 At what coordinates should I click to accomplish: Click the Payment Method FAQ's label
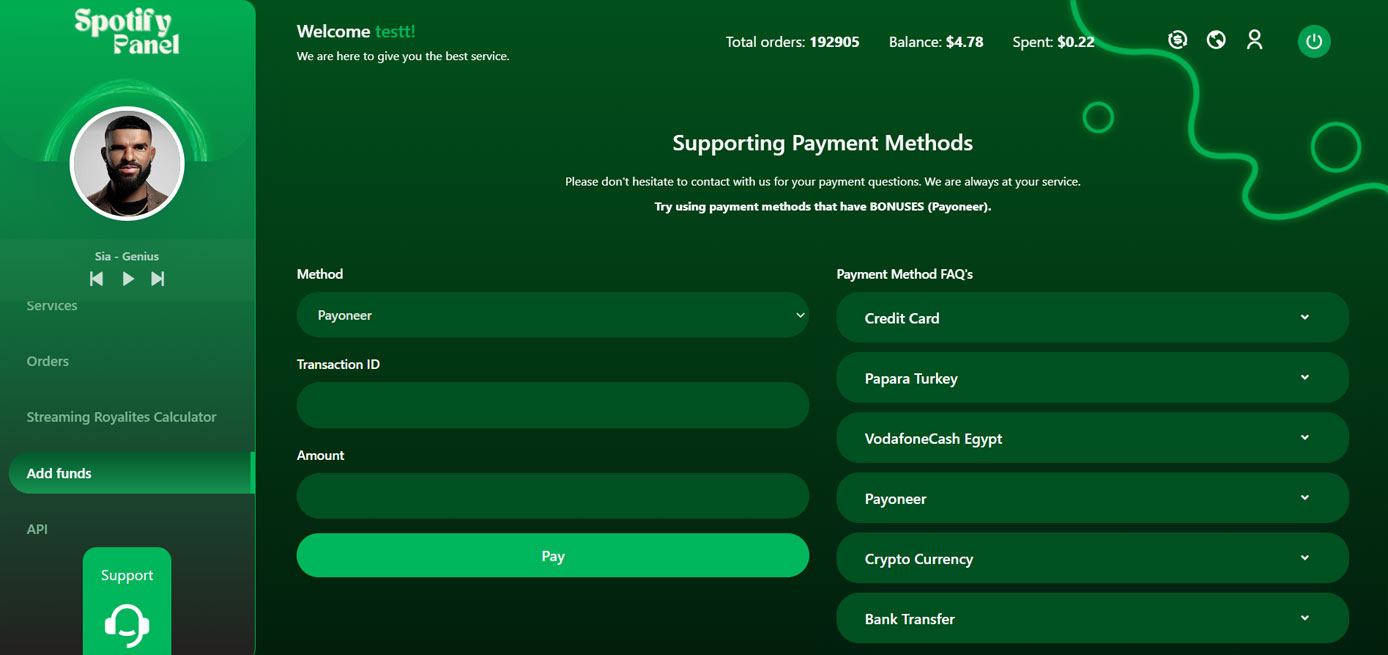point(904,274)
